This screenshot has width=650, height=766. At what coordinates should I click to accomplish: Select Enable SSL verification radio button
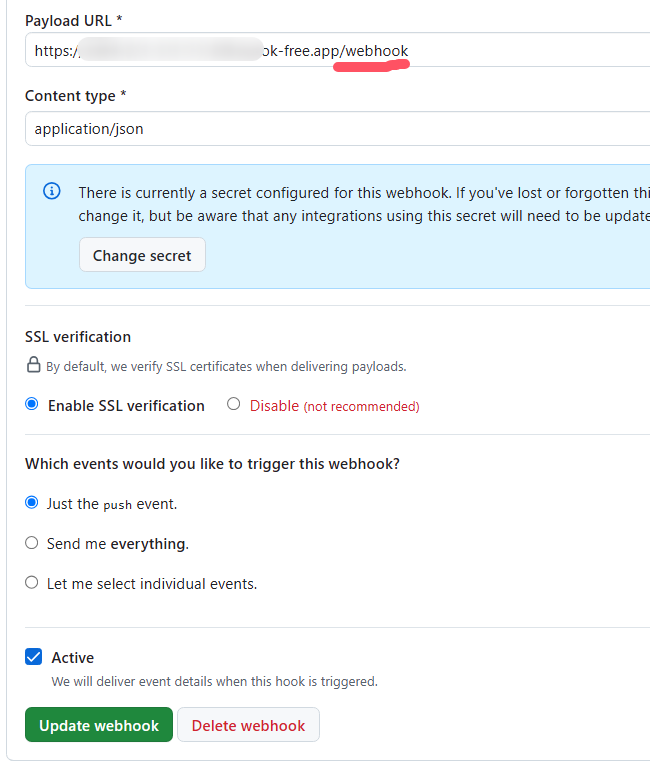tap(32, 404)
